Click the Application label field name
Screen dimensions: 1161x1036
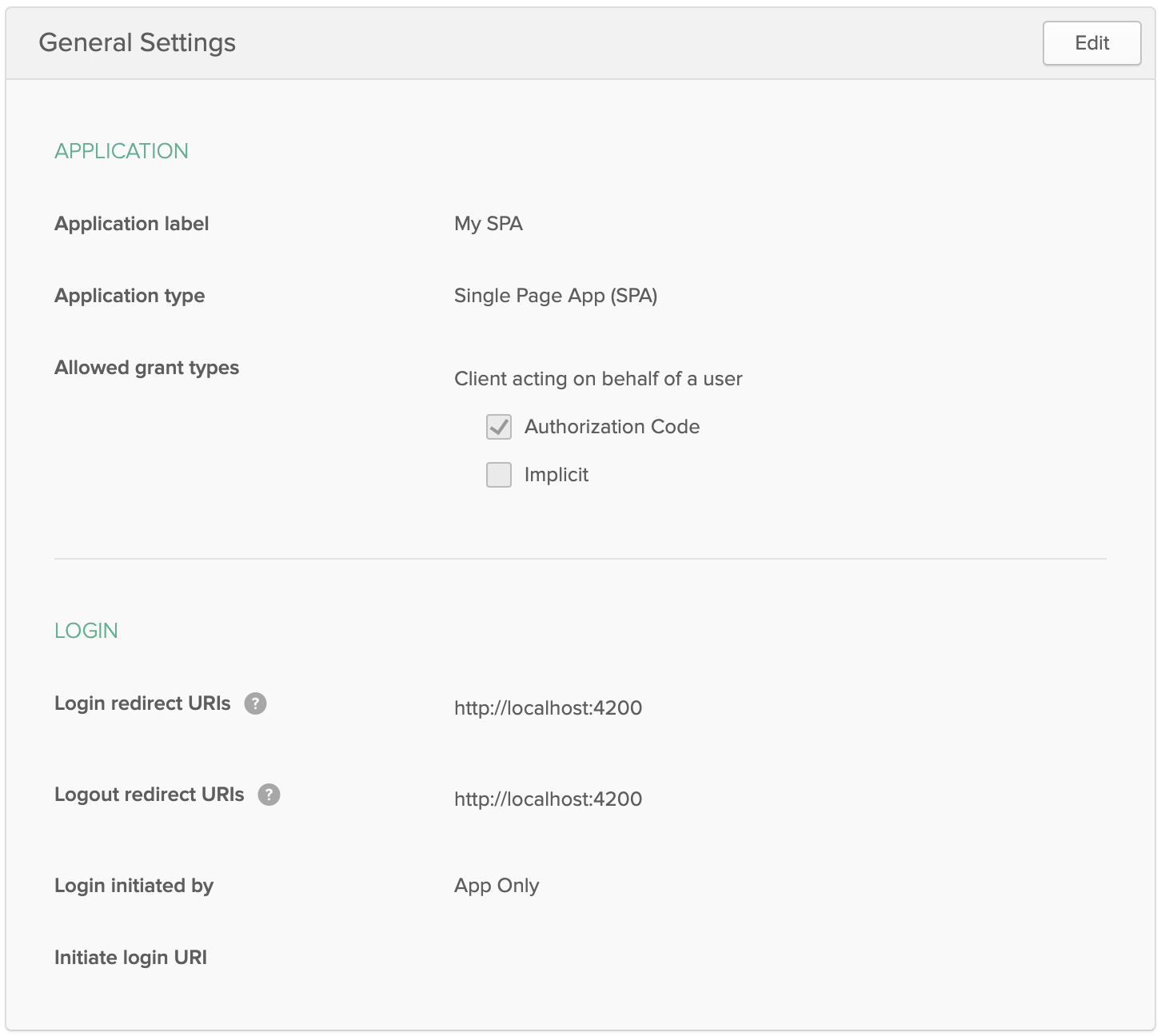[131, 224]
